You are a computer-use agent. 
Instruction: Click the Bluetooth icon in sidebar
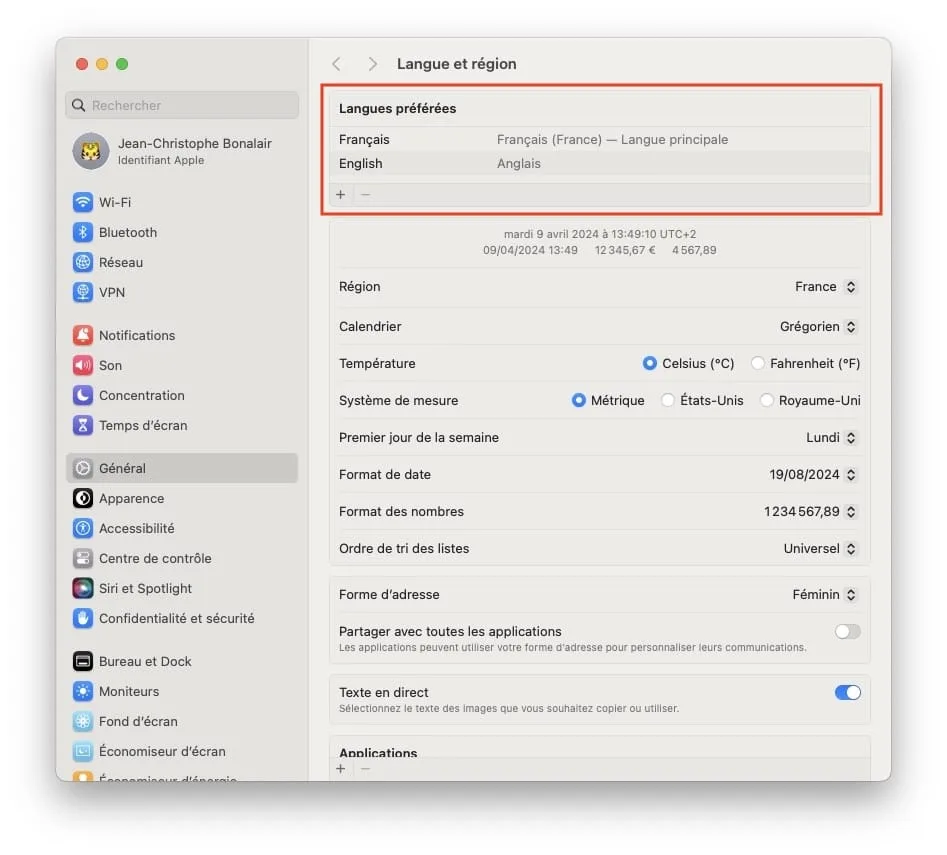(83, 232)
